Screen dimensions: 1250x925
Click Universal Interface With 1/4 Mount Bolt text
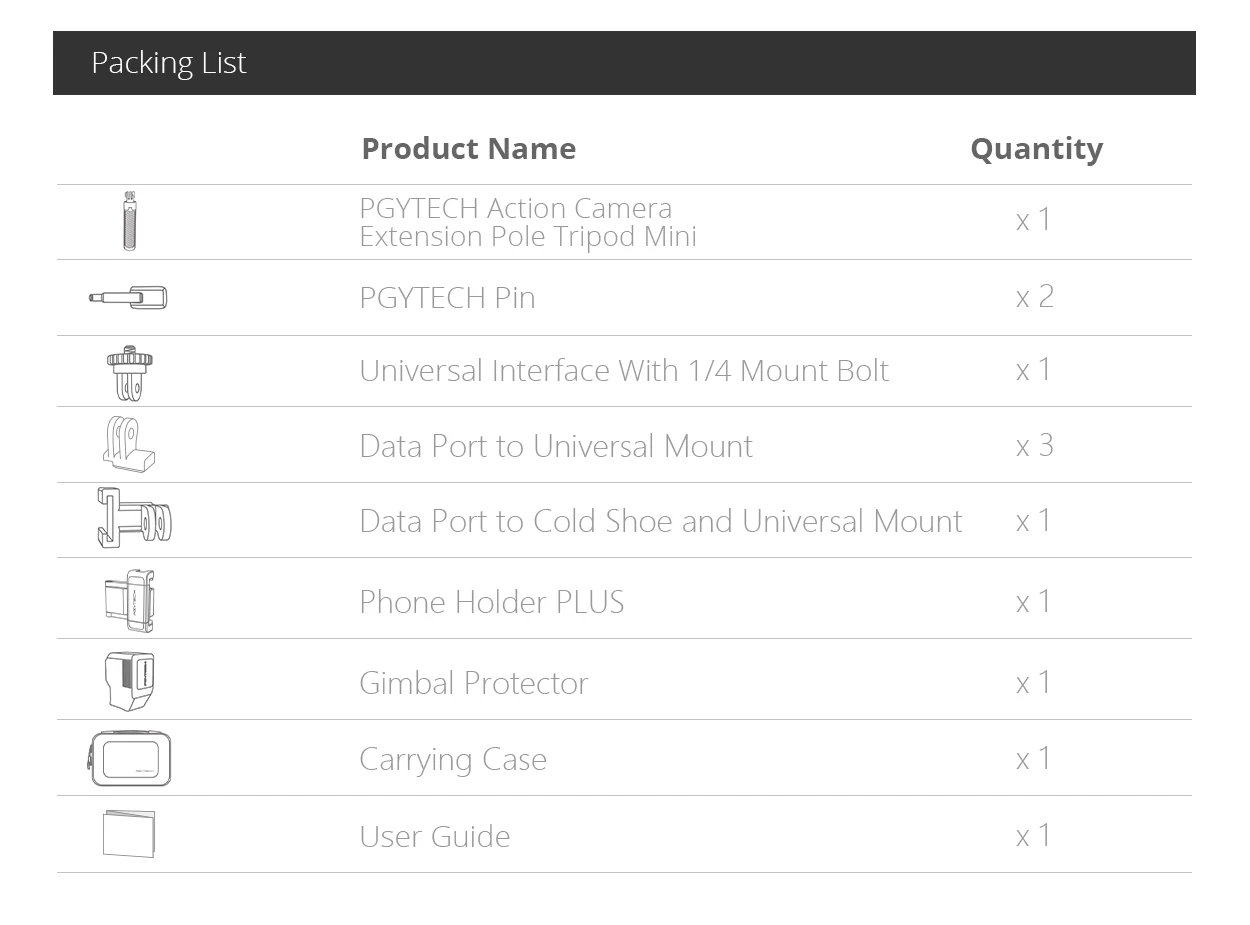[x=624, y=370]
